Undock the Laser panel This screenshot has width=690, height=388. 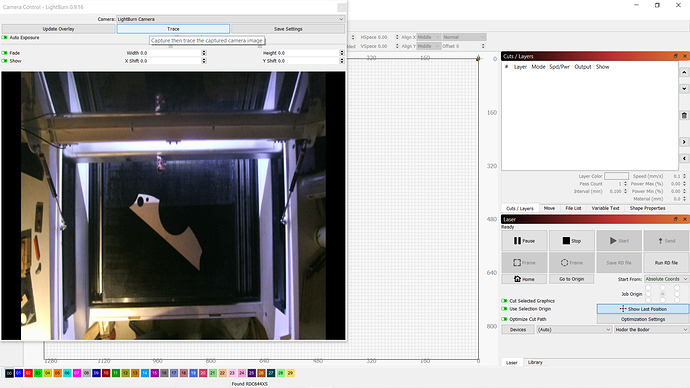tap(675, 219)
